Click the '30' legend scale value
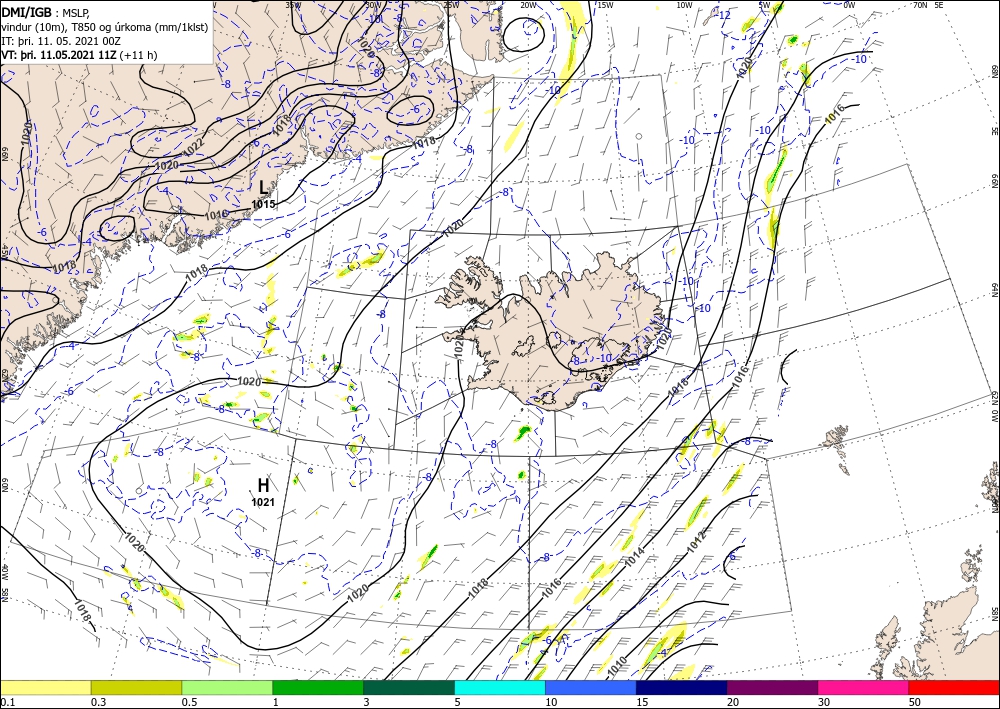The height and width of the screenshot is (709, 1000). click(x=824, y=702)
